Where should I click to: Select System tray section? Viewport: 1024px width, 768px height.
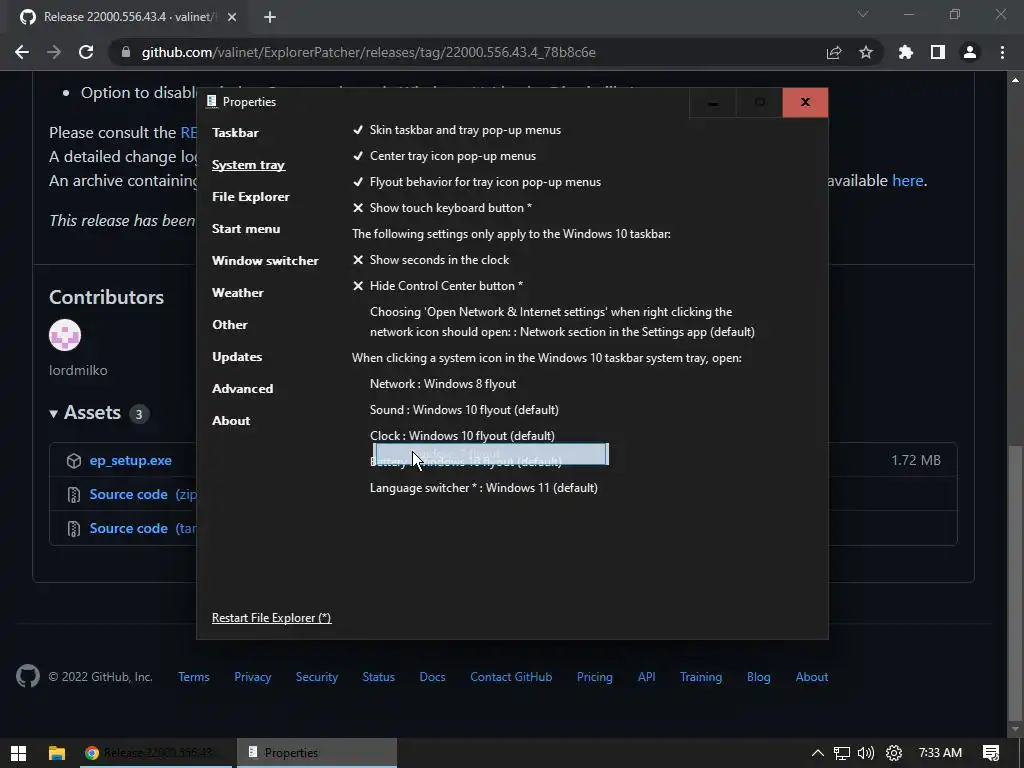(x=248, y=165)
